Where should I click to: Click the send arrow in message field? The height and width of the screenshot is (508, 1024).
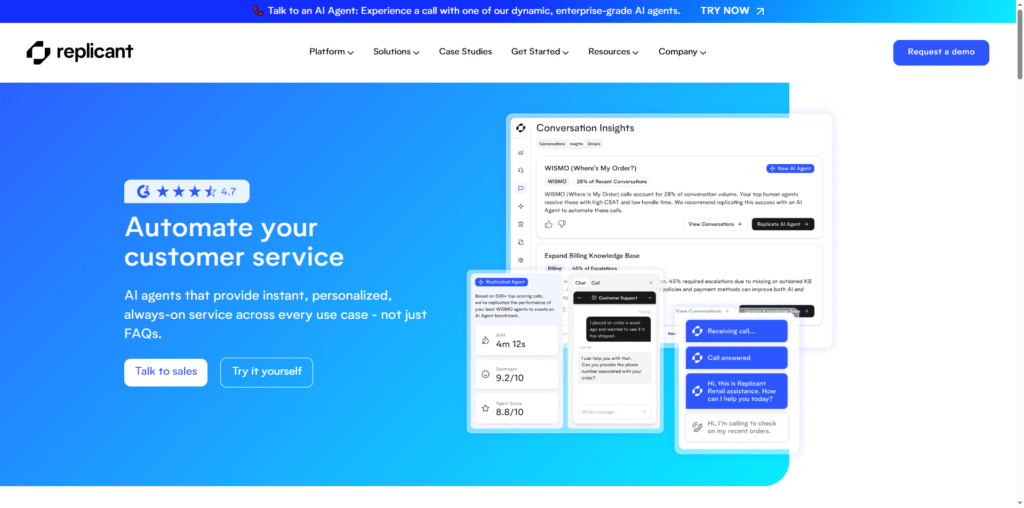click(x=645, y=412)
